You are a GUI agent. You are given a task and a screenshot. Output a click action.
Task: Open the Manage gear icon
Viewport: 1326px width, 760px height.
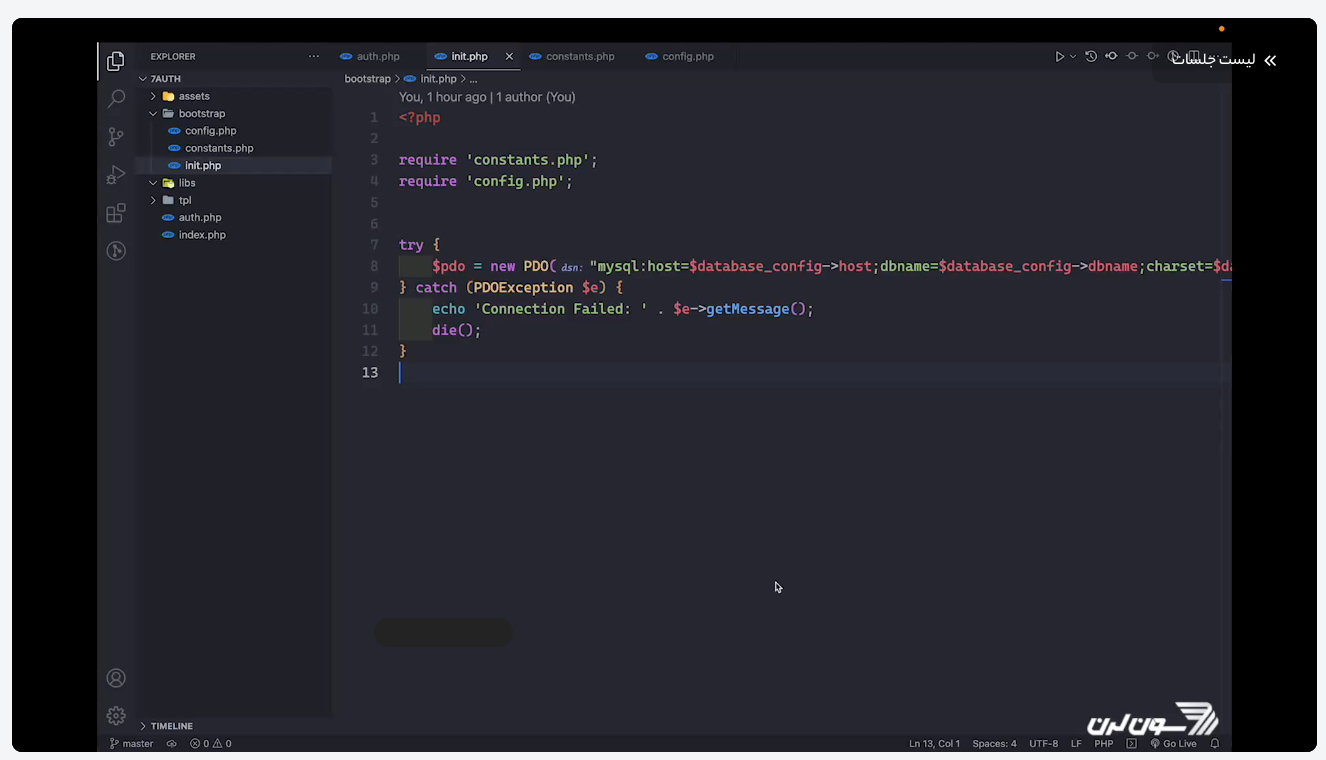coord(116,715)
